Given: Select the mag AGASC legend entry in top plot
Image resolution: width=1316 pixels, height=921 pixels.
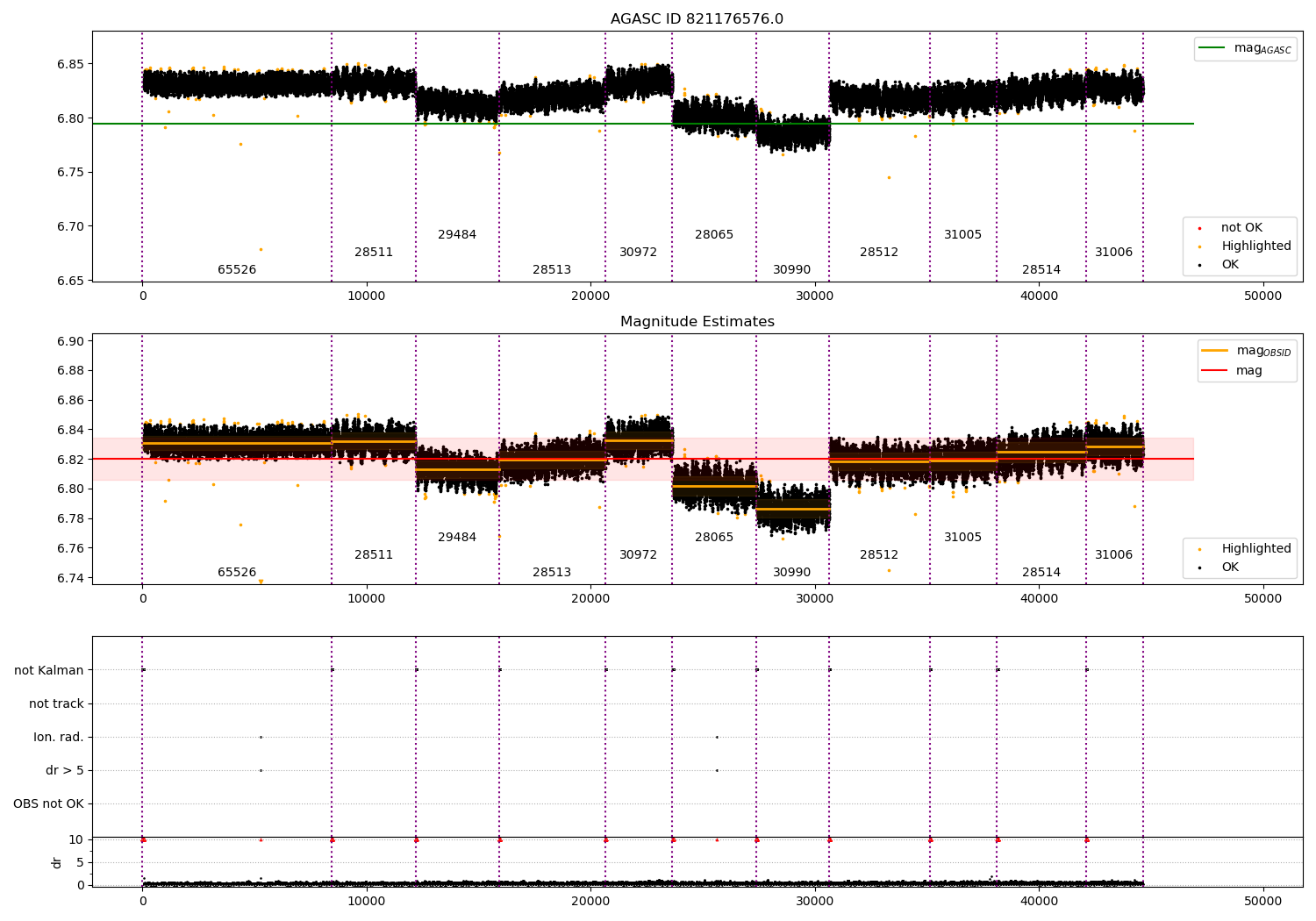Looking at the screenshot, I should pos(1245,48).
